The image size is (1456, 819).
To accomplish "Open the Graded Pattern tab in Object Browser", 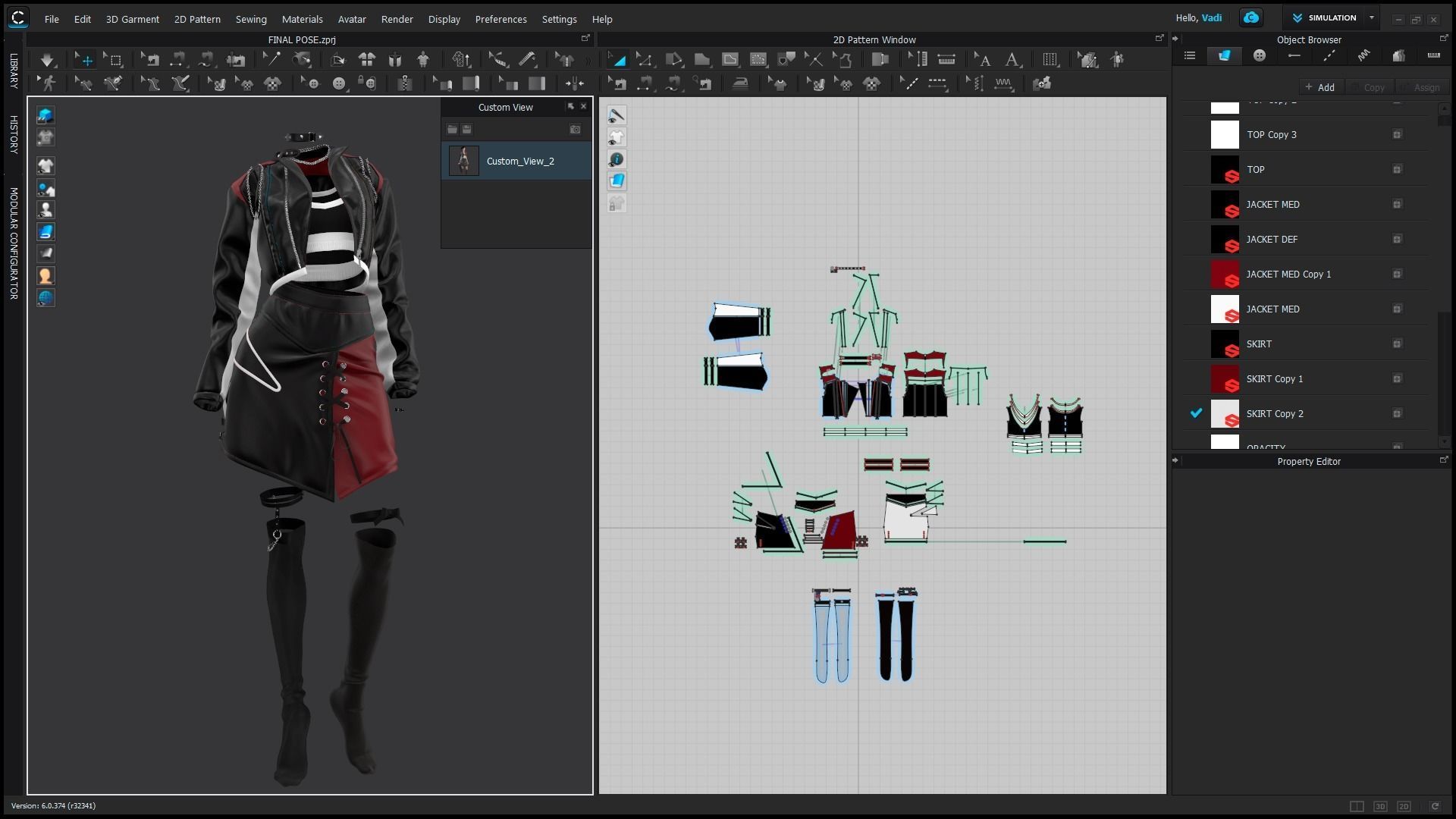I will tap(1399, 55).
